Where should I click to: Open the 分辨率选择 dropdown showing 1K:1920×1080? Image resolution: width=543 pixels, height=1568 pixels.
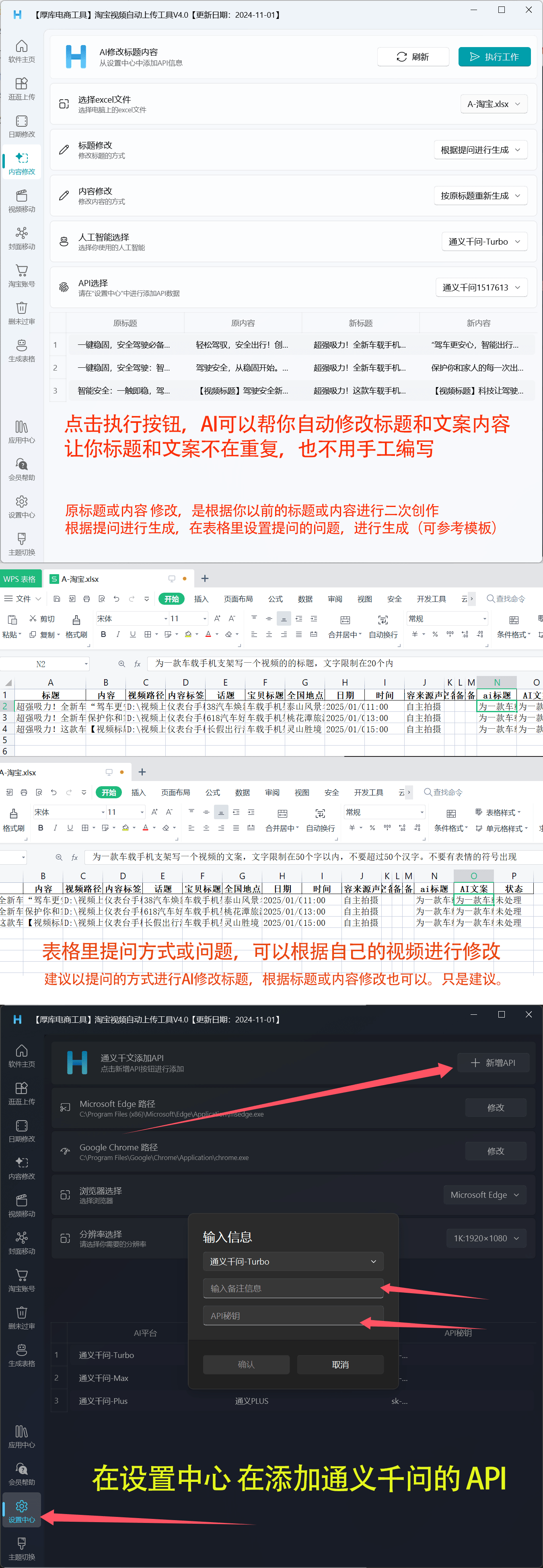(486, 1238)
